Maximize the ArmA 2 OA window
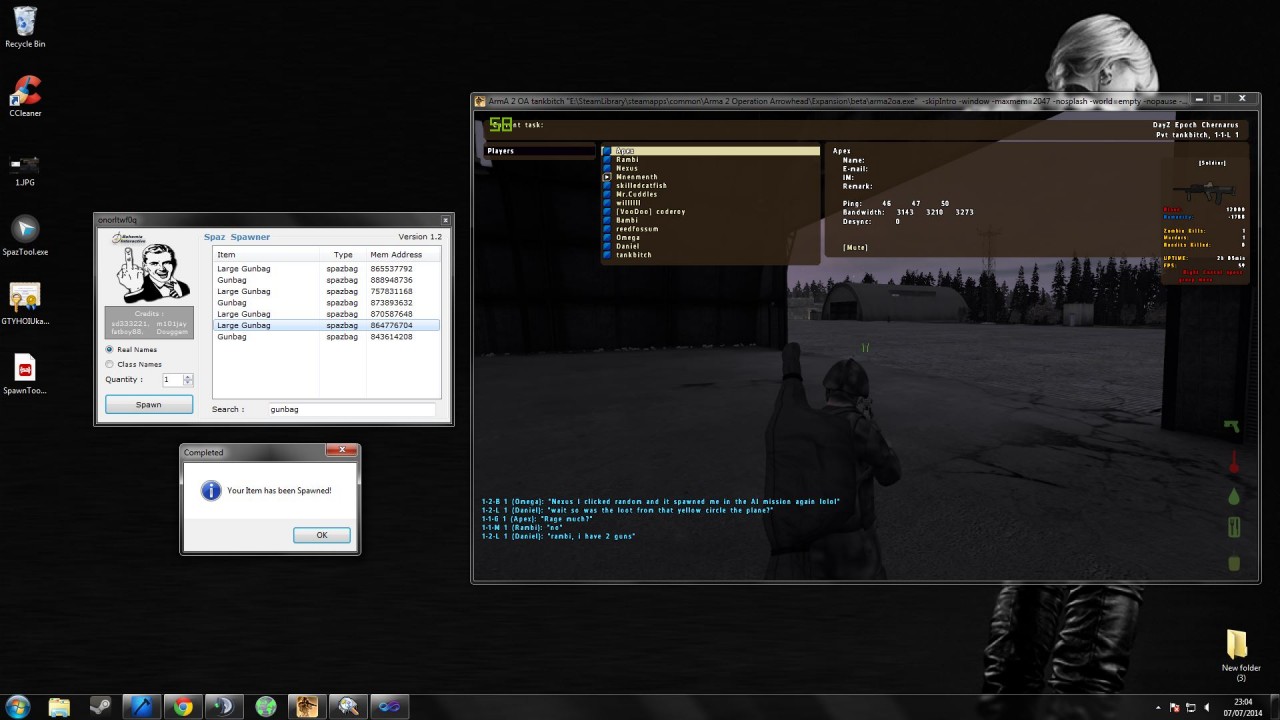This screenshot has width=1280, height=720. (x=1217, y=98)
